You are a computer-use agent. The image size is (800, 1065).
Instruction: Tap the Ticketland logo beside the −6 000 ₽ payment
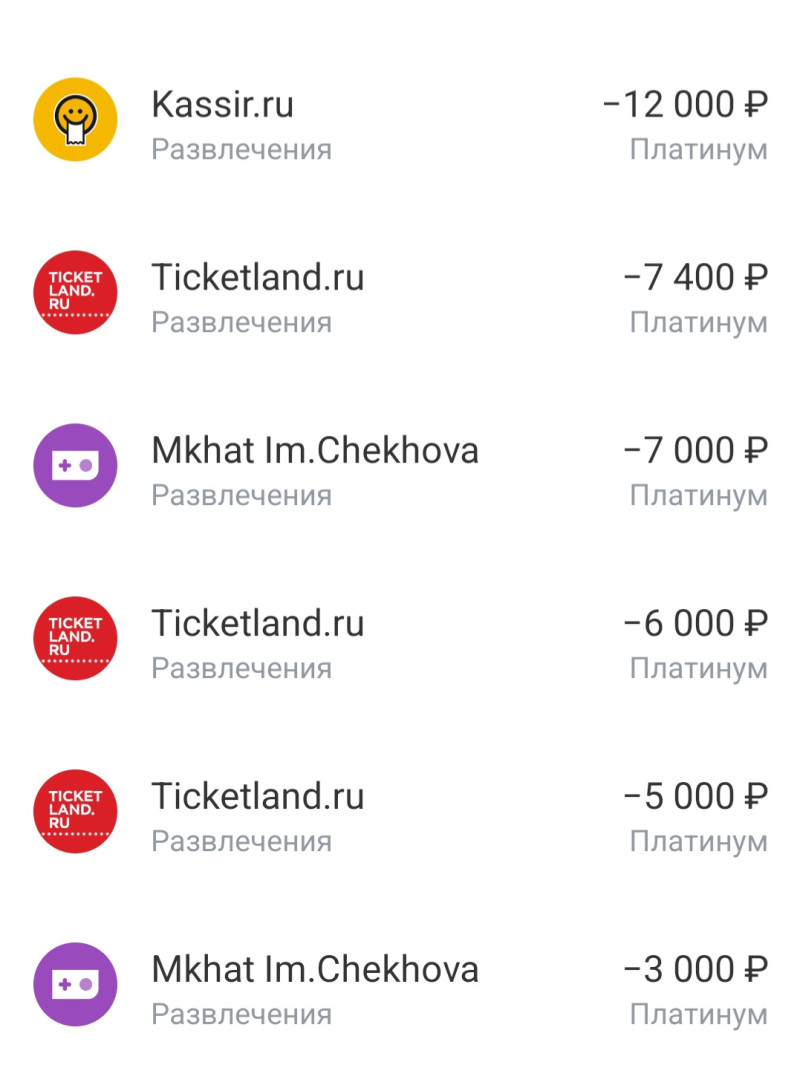(x=75, y=639)
